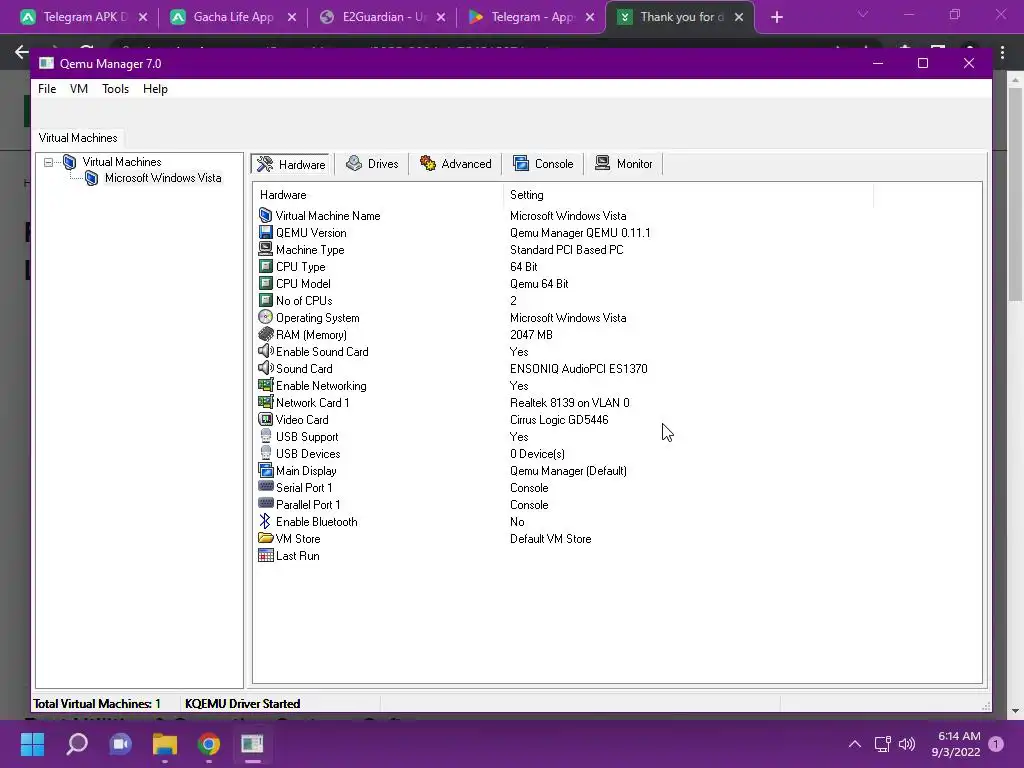Click the Machine Type computer icon

click(x=265, y=249)
